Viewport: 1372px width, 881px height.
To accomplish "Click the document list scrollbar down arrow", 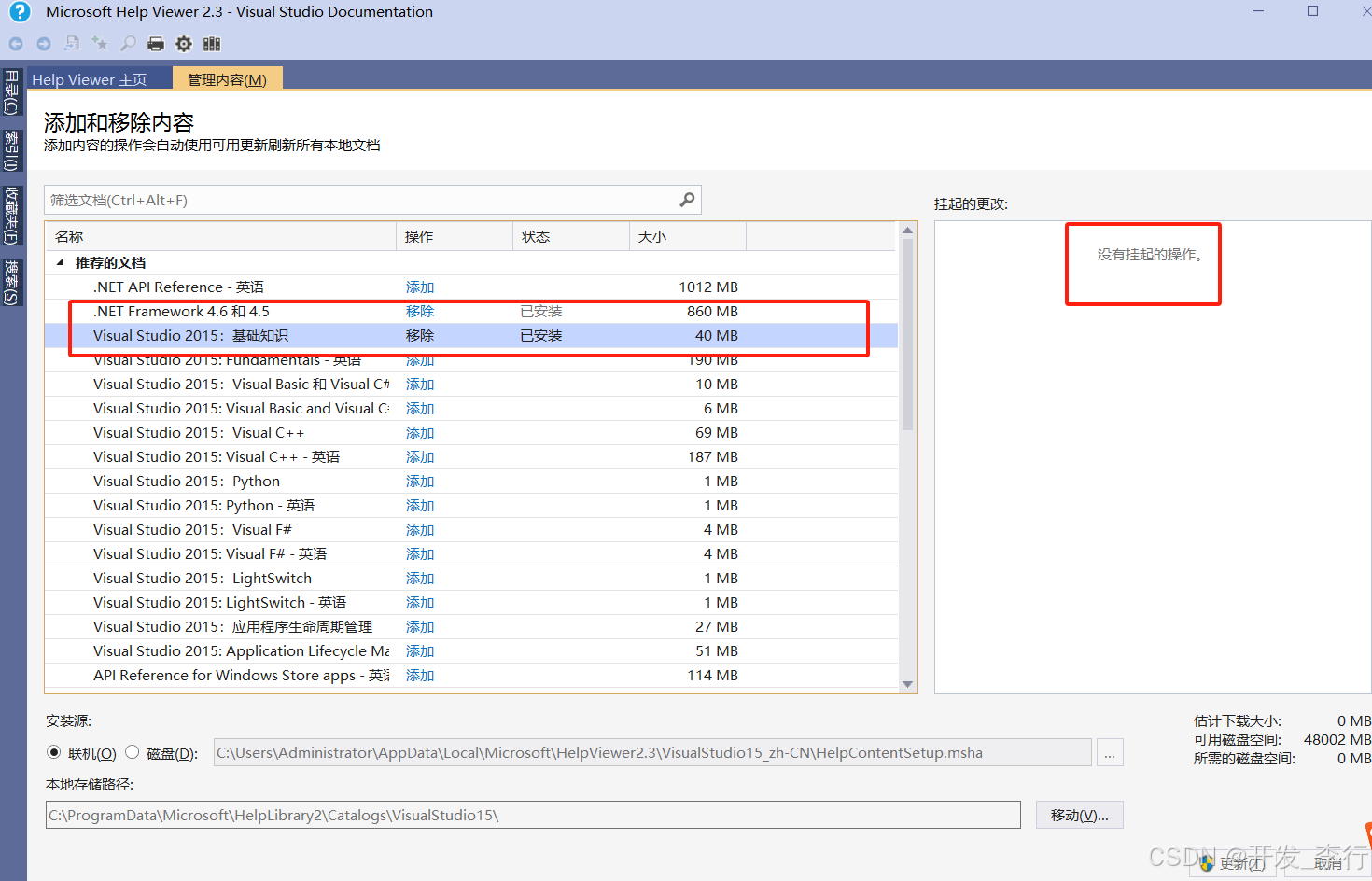I will [907, 684].
